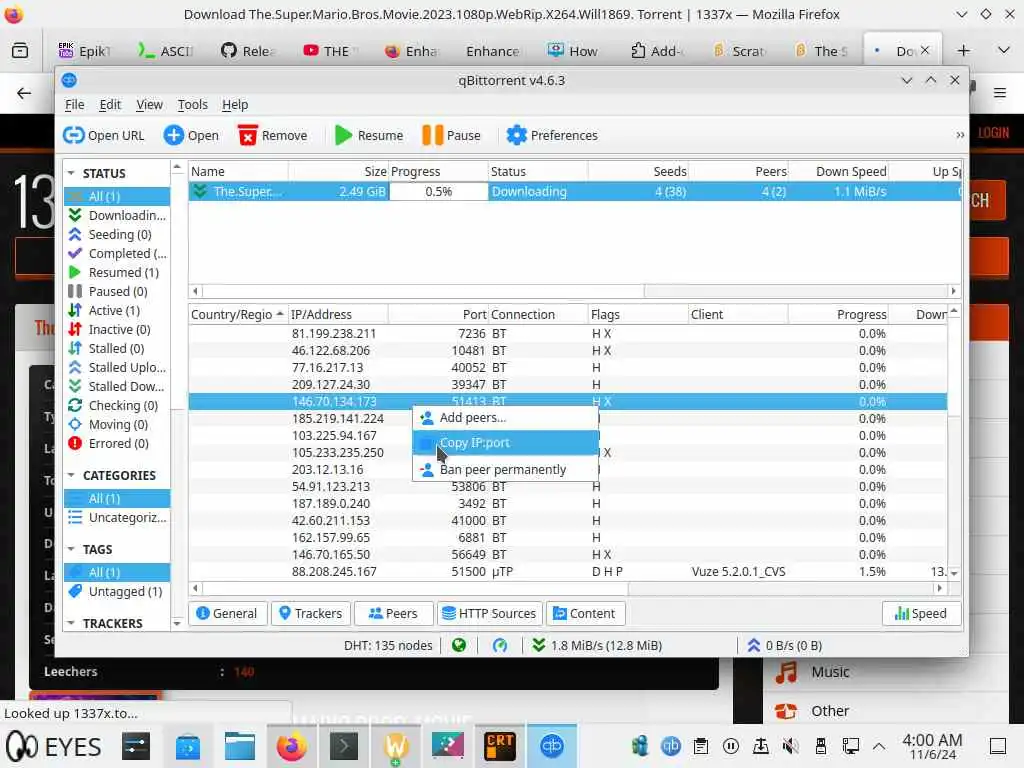Image resolution: width=1024 pixels, height=768 pixels.
Task: Select the Checking (0) status filter
Action: click(117, 406)
